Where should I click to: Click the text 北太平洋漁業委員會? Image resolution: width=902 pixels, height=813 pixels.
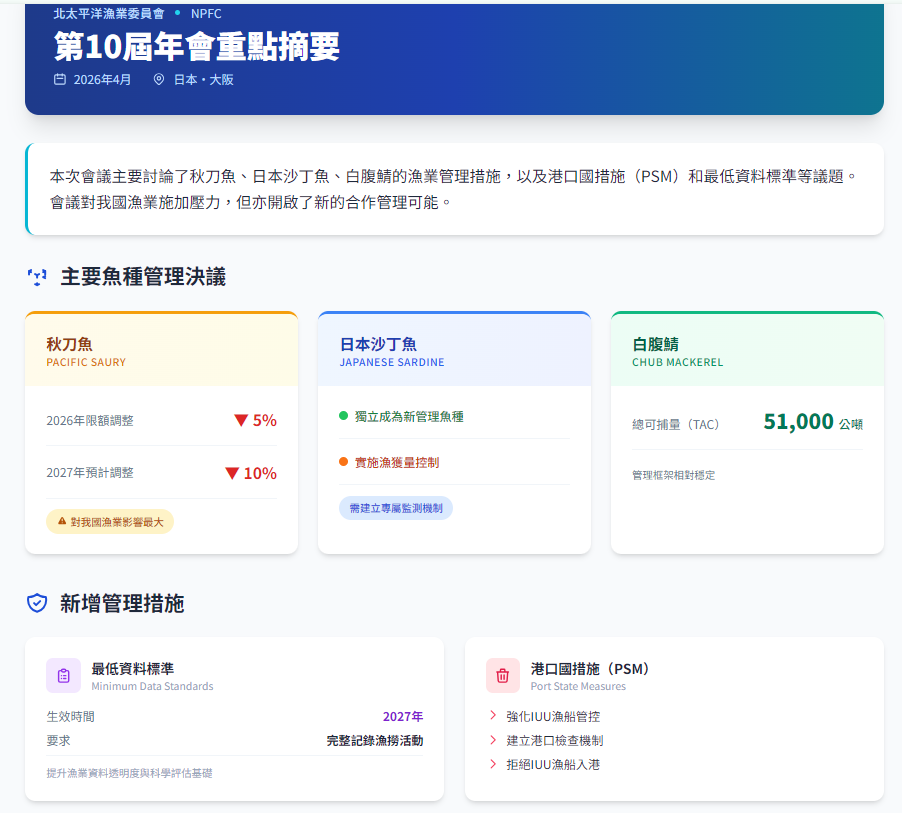point(109,13)
